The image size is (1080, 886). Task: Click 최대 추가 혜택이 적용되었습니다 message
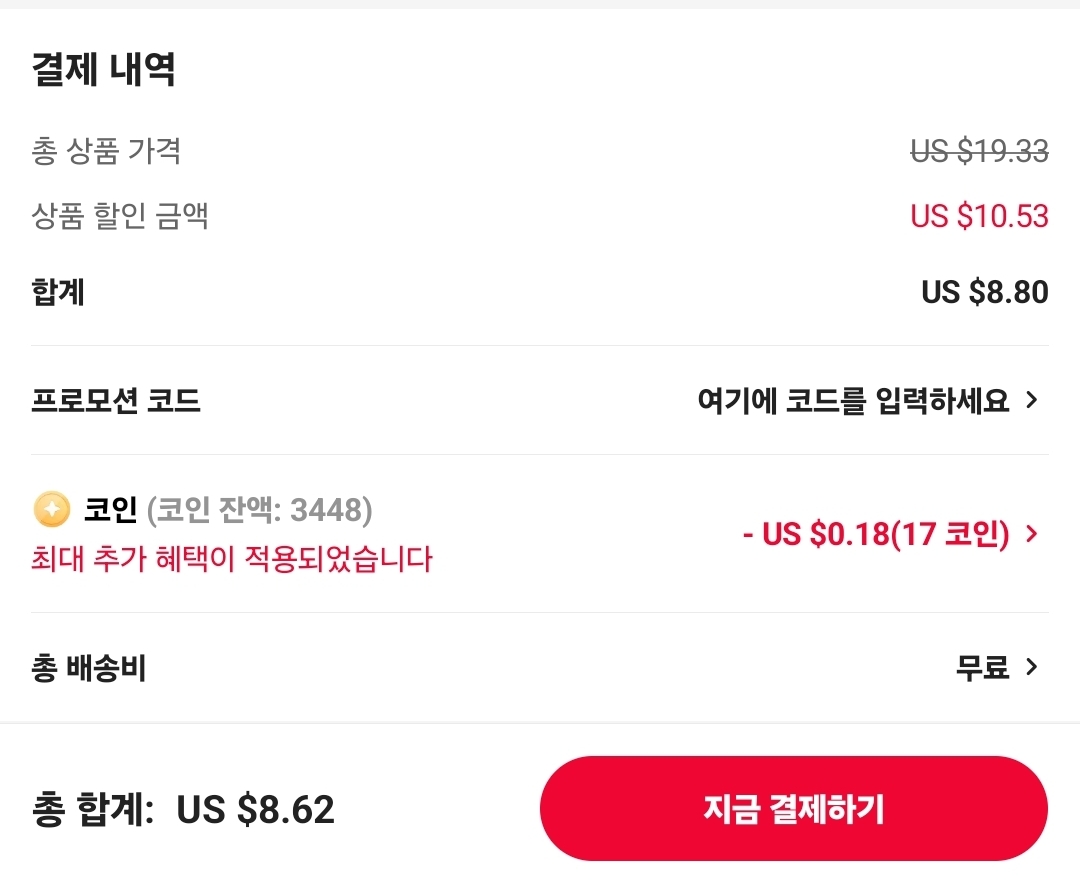click(x=230, y=560)
